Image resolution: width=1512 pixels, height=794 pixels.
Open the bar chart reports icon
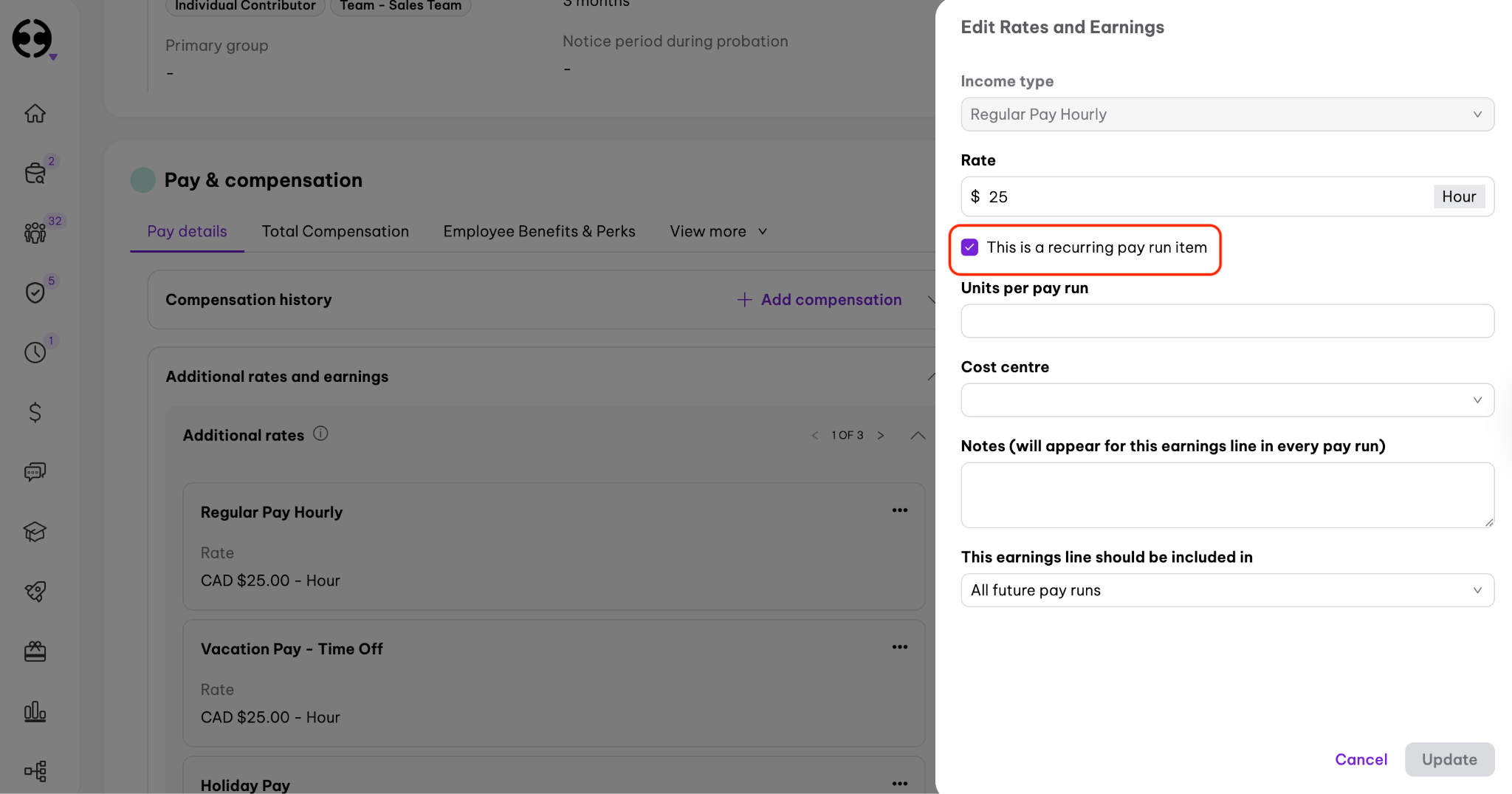point(35,711)
